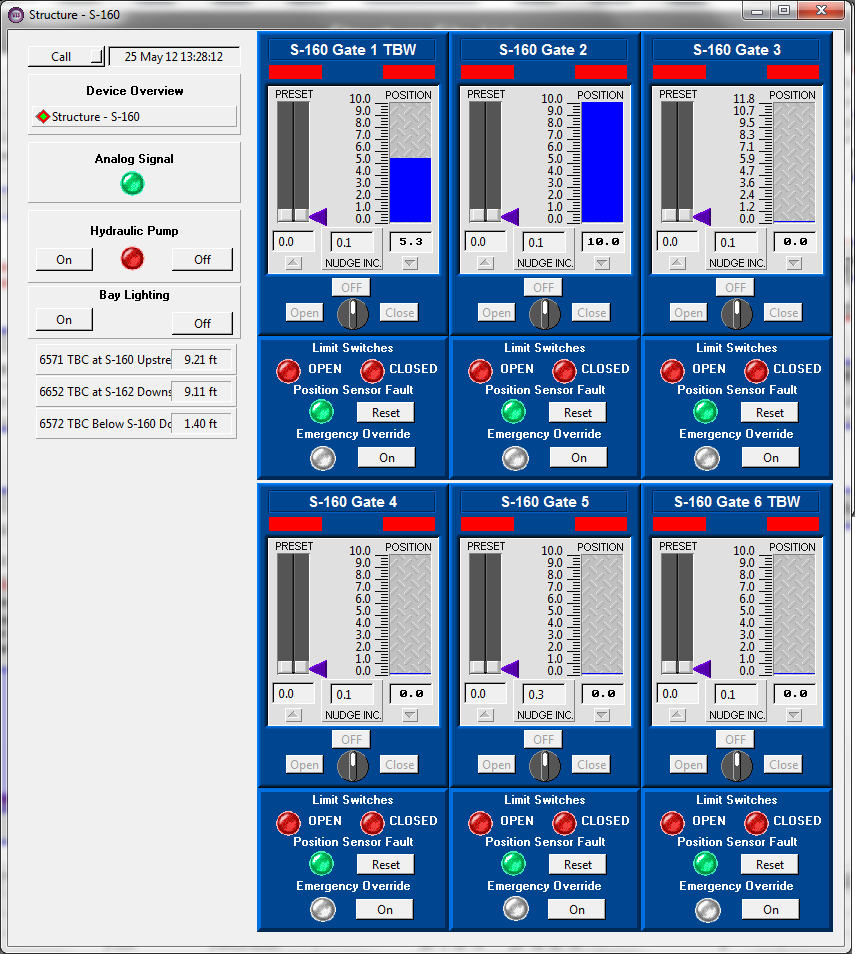Click Gate 3 nudge increment field
Image resolution: width=855 pixels, height=954 pixels.
[736, 242]
